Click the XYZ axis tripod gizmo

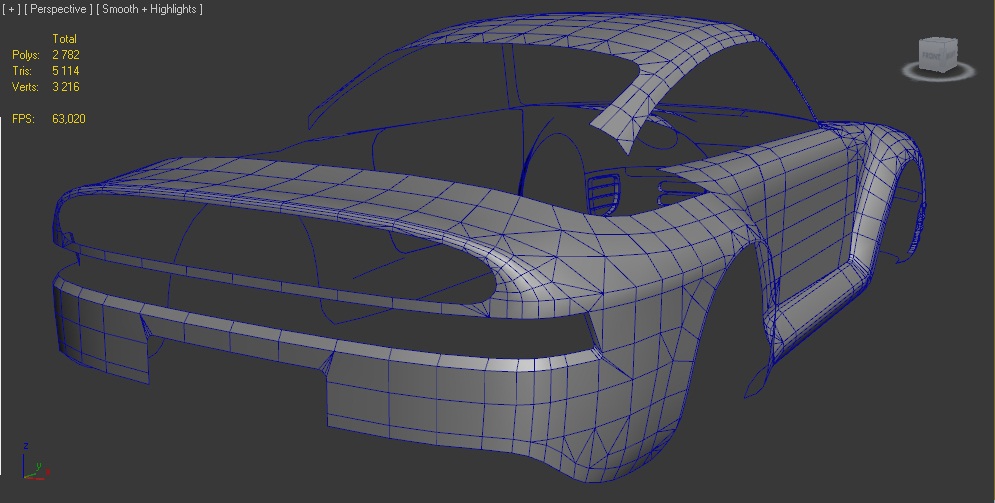[35, 463]
